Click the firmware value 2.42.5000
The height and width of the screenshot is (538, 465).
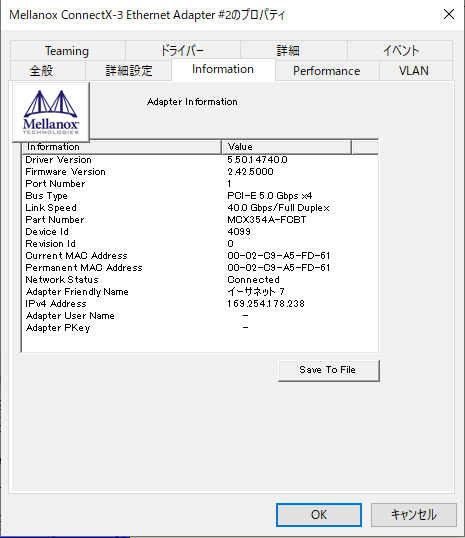point(251,172)
